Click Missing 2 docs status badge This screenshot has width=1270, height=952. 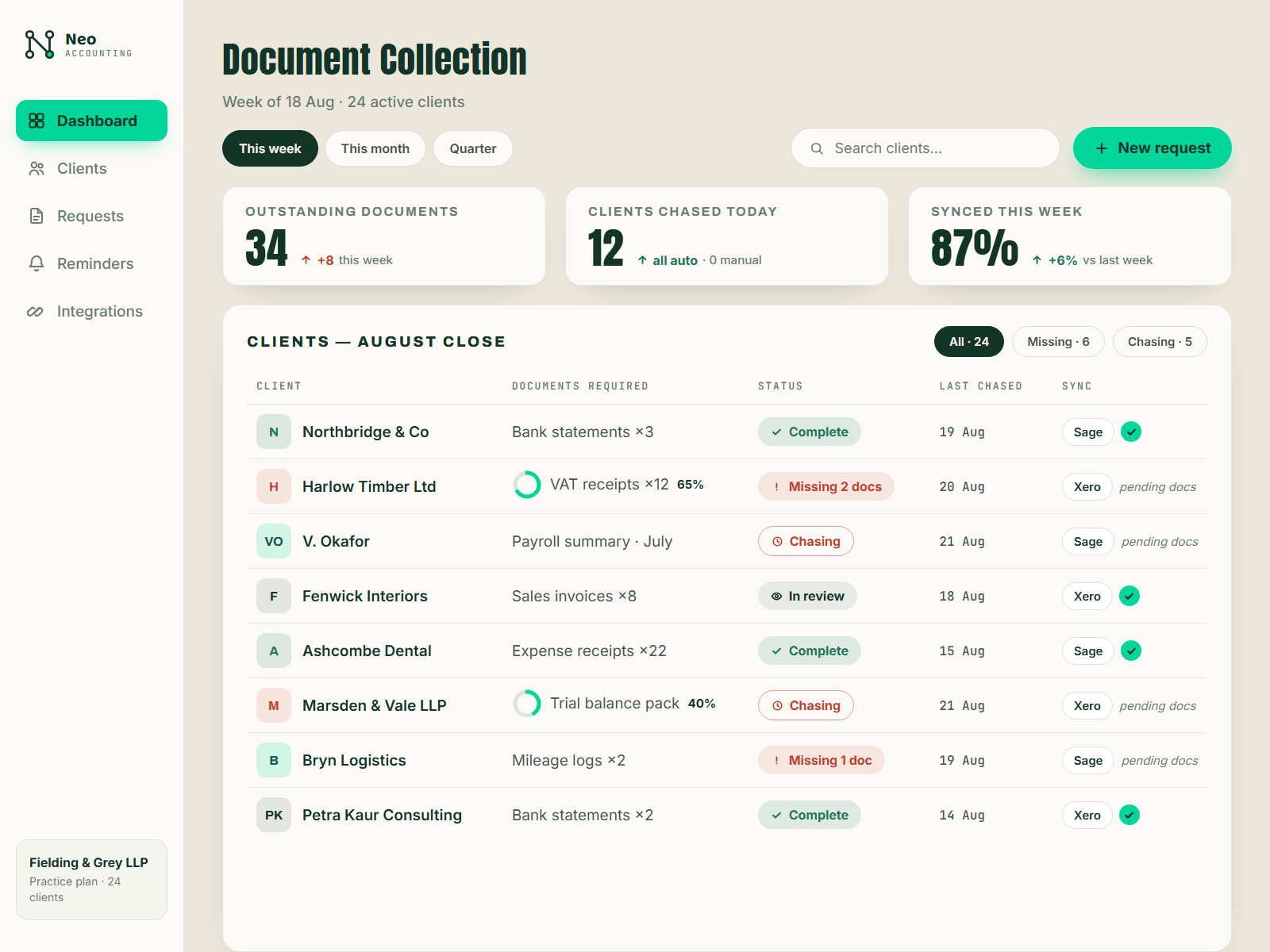[826, 486]
